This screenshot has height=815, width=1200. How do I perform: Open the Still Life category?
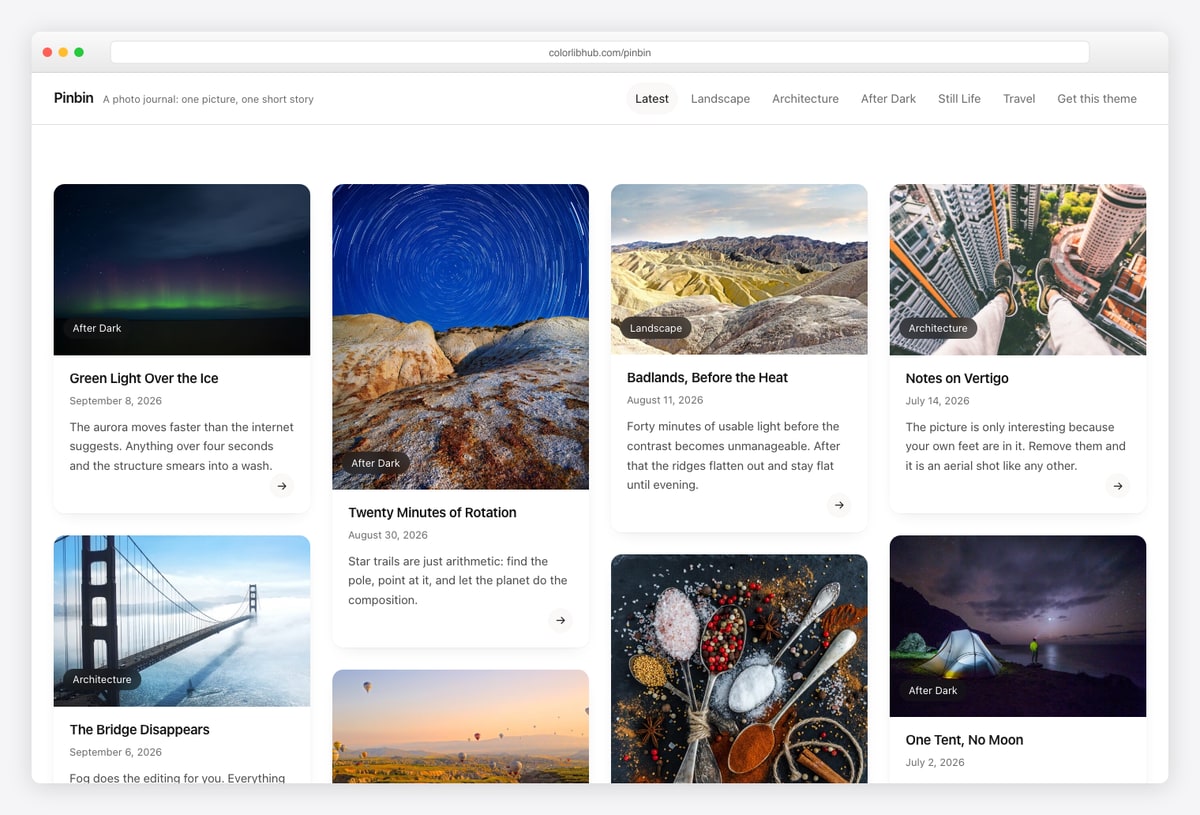[x=959, y=99]
